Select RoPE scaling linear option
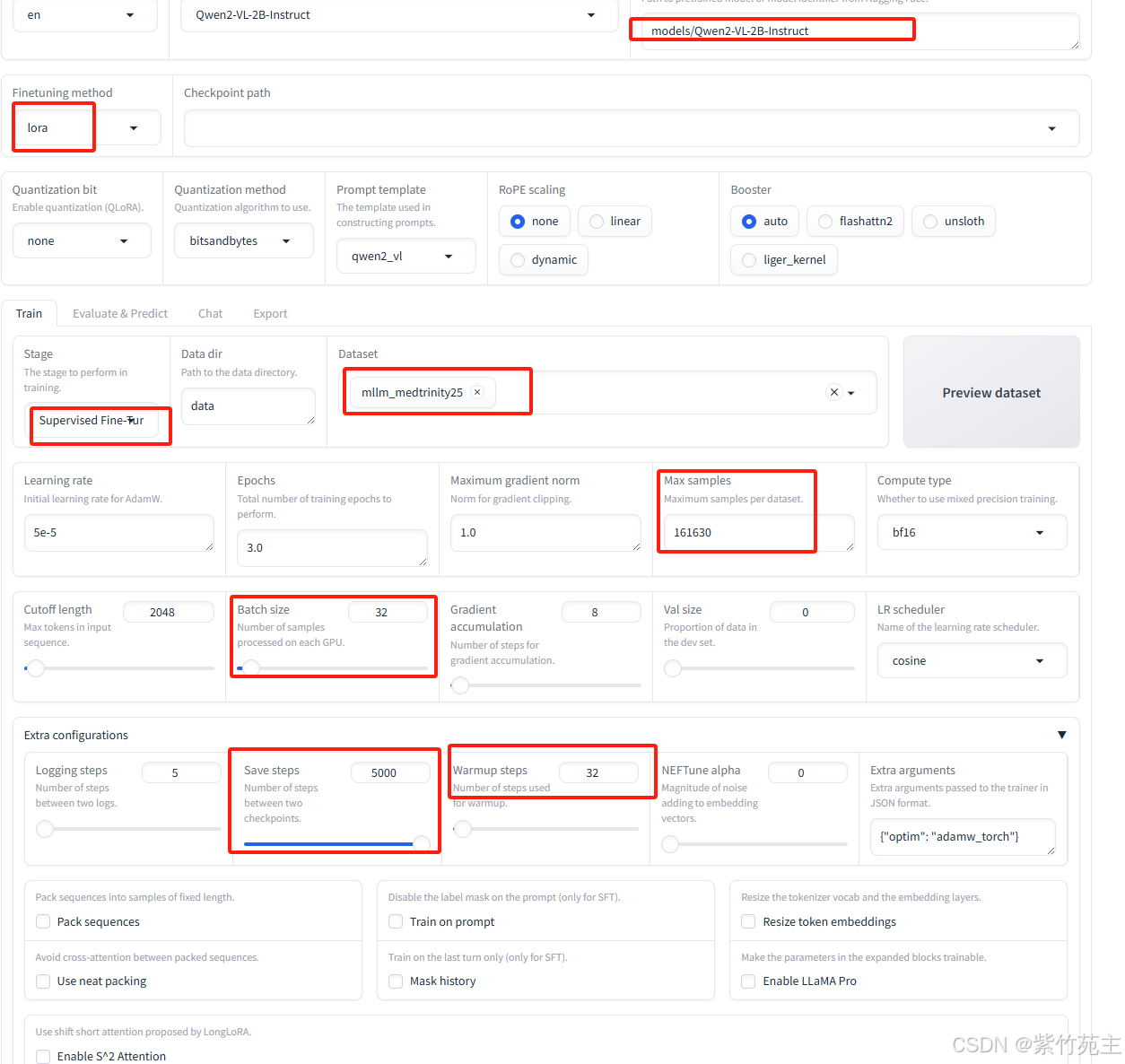Image resolution: width=1125 pixels, height=1064 pixels. [x=615, y=222]
